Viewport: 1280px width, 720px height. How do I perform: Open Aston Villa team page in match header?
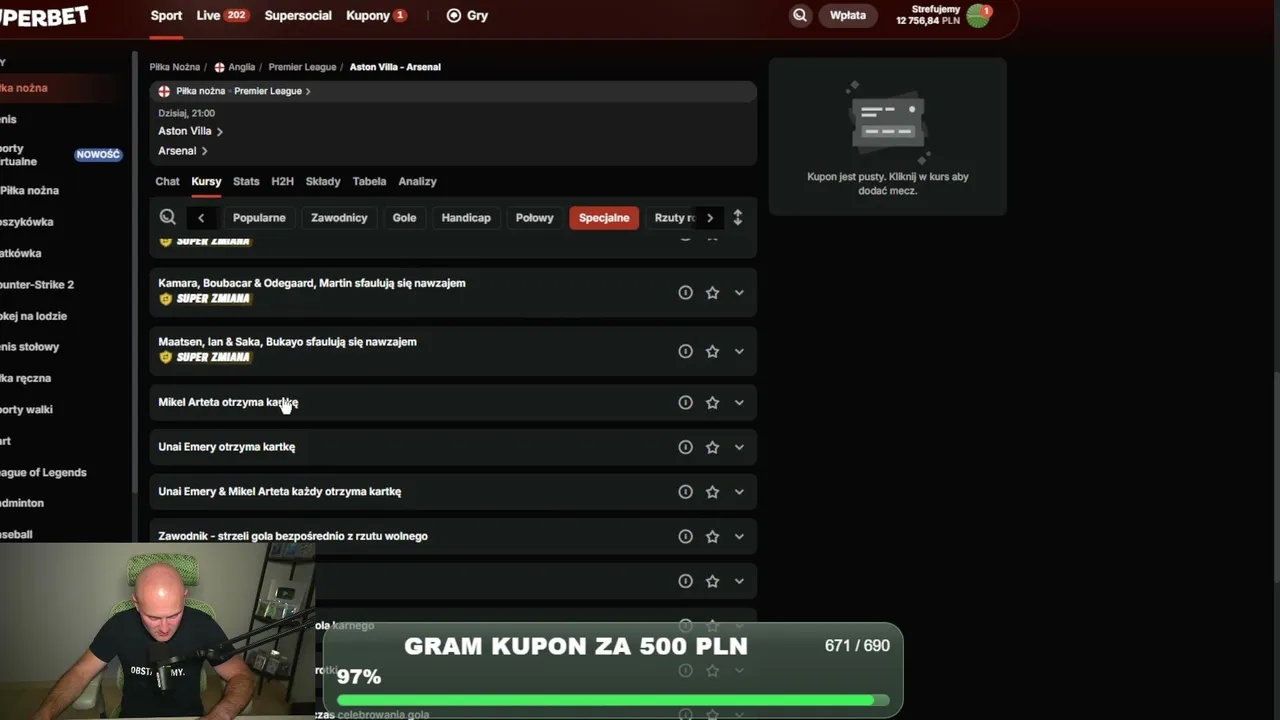click(190, 131)
